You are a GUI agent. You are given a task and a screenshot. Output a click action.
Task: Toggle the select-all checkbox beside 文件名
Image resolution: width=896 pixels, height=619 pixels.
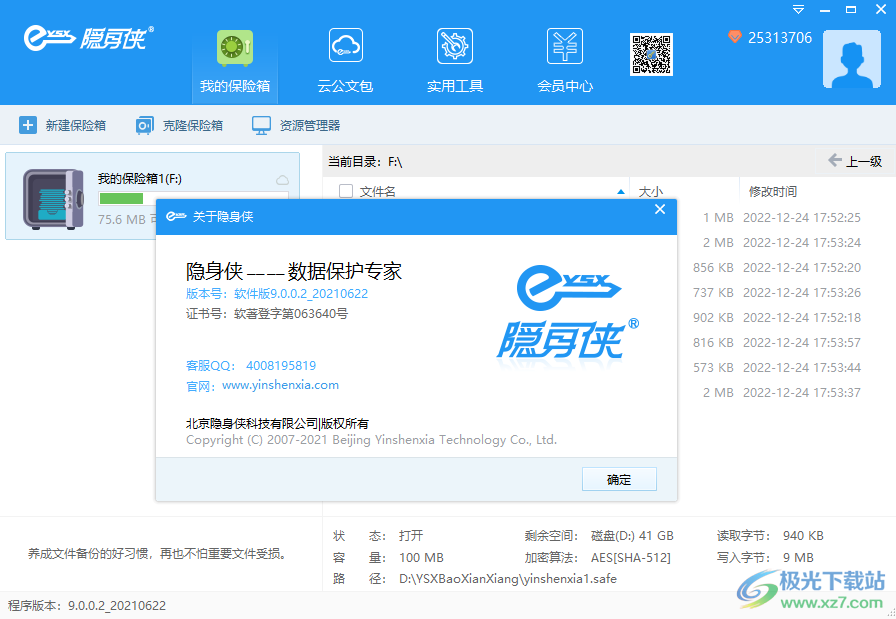(345, 190)
